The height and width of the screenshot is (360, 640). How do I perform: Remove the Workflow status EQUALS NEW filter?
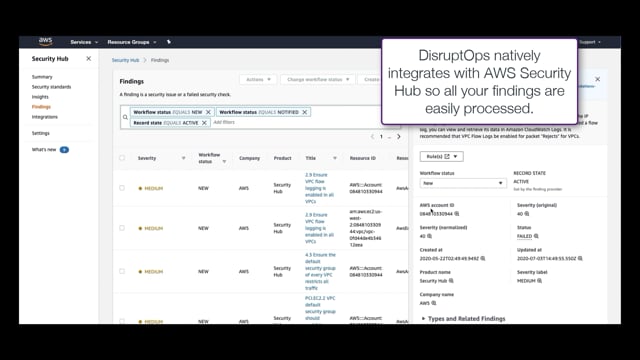[208, 112]
